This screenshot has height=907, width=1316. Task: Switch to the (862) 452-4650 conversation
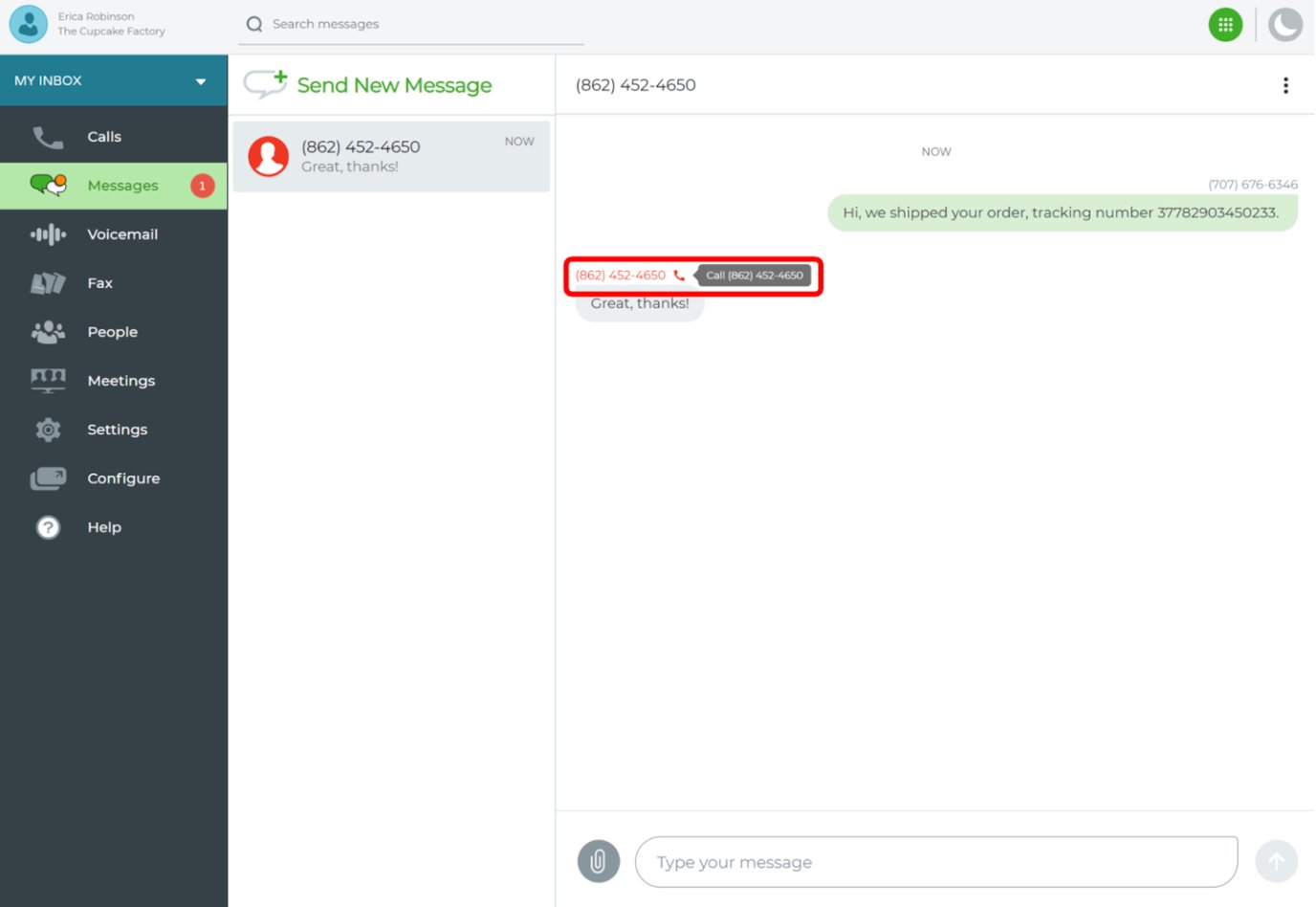pos(390,156)
